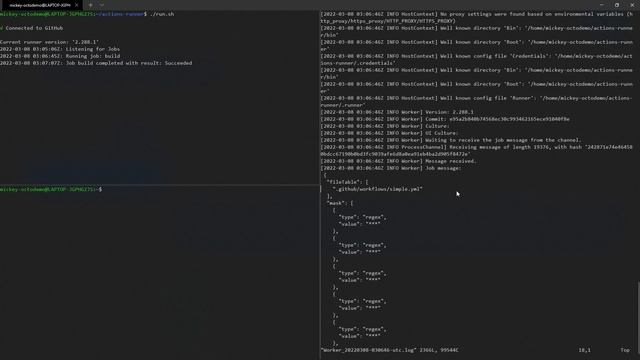Click the "mask": [ JSON key
Viewport: 640px width, 360px height.
click(x=340, y=203)
